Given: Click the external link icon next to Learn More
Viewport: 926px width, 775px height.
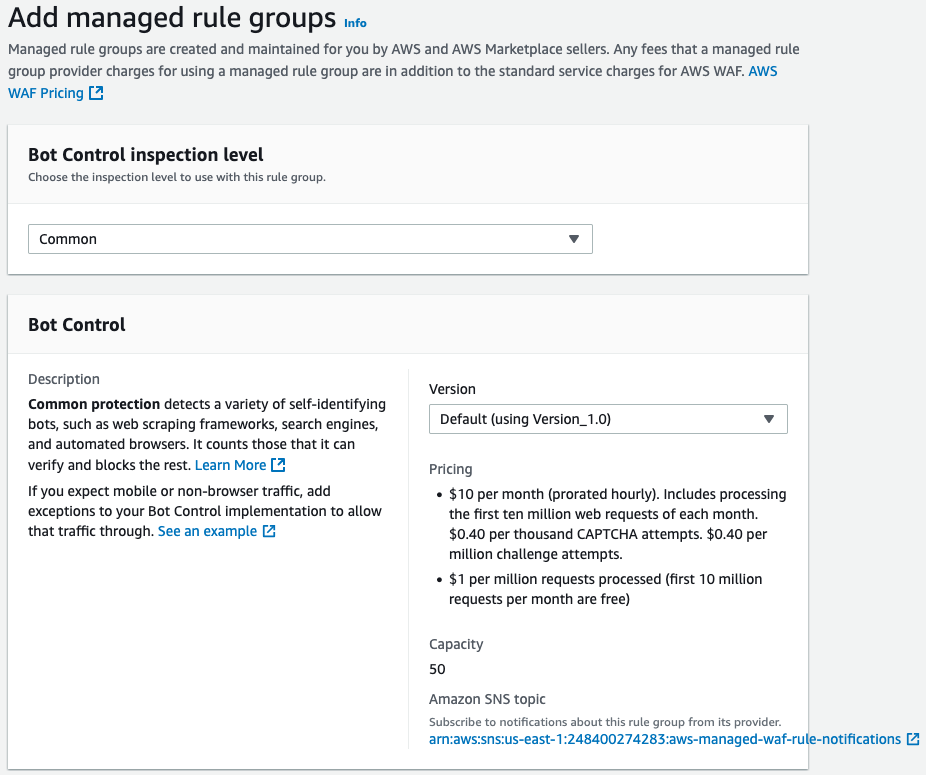Looking at the screenshot, I should [x=279, y=465].
